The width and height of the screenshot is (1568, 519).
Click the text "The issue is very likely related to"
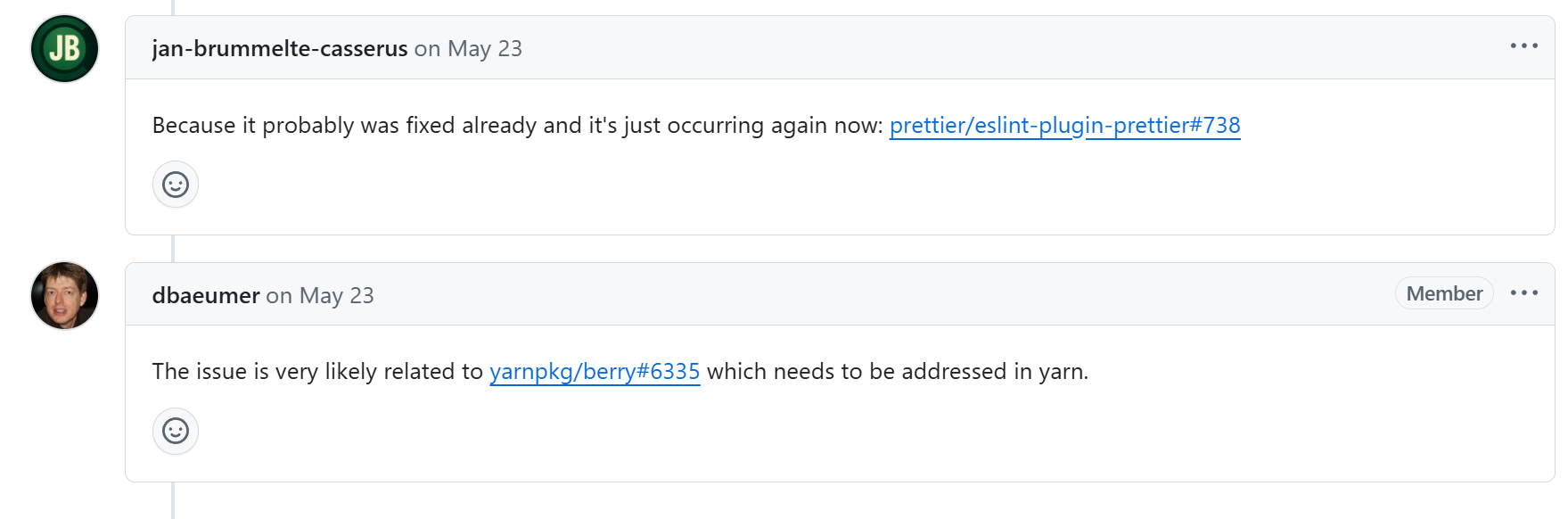(x=317, y=372)
